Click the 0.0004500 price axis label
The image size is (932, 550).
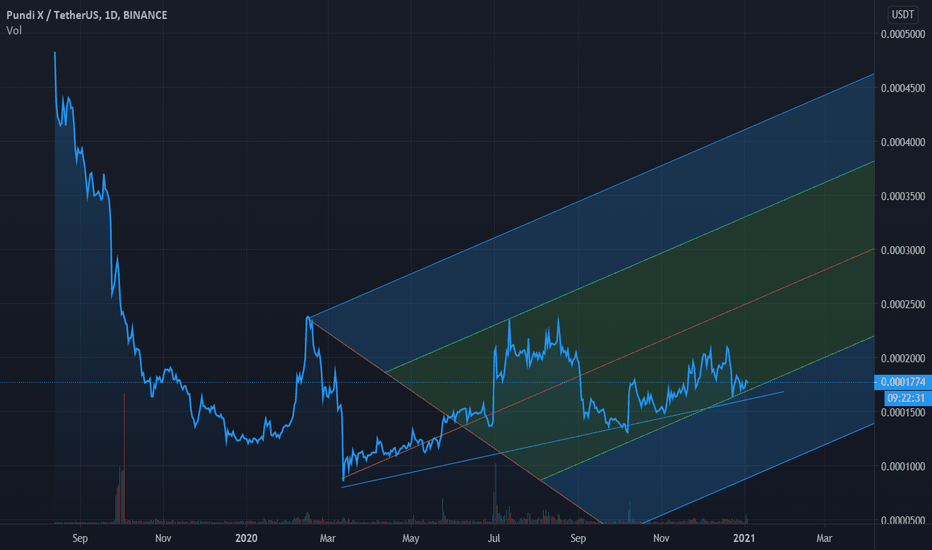(x=903, y=88)
